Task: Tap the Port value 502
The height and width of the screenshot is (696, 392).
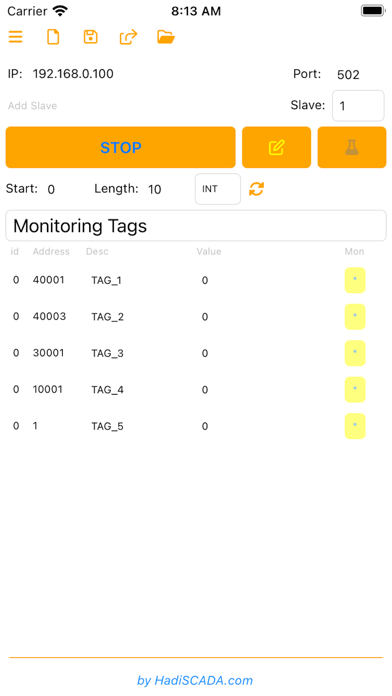Action: [348, 75]
